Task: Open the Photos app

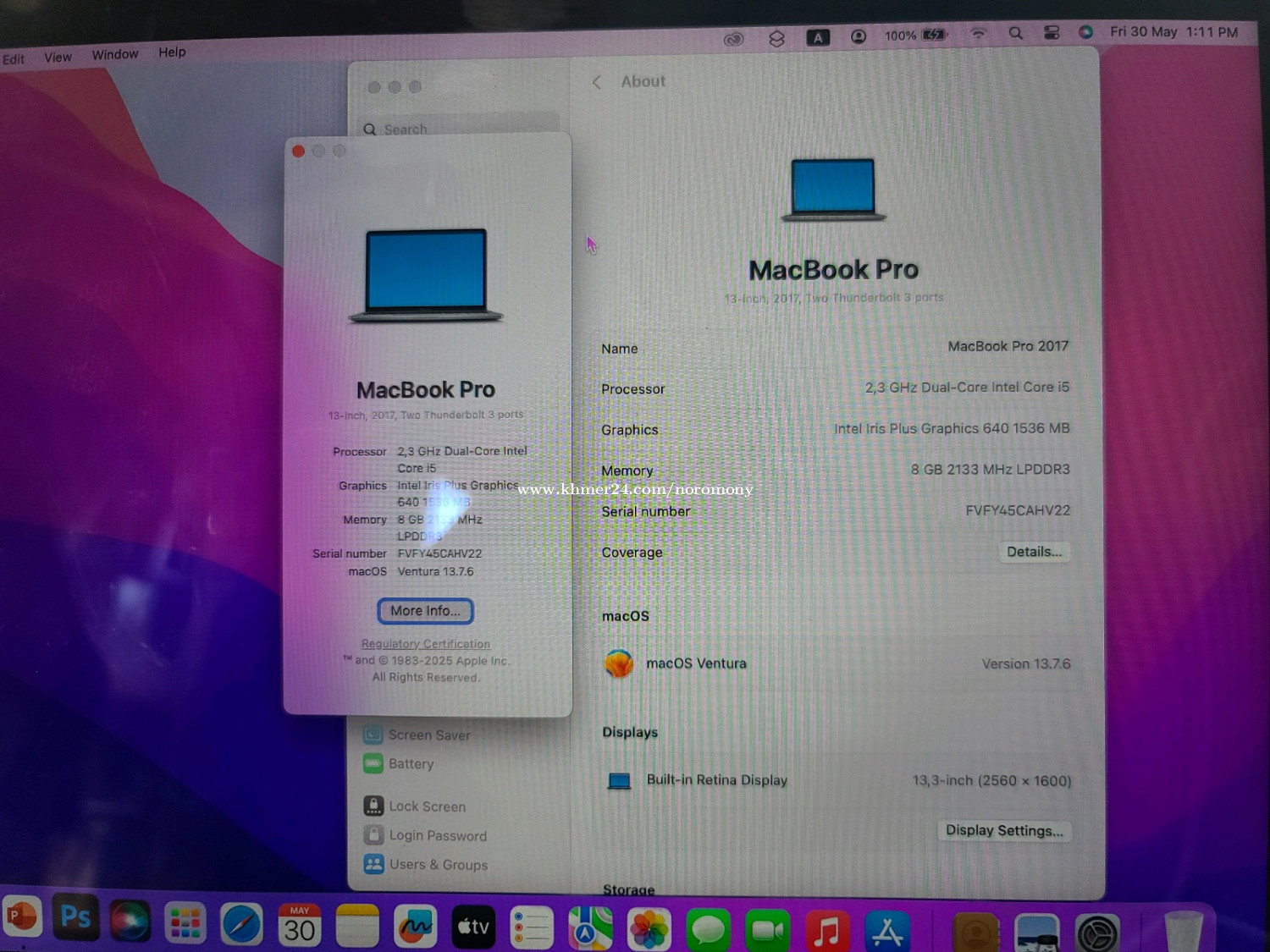Action: [649, 930]
